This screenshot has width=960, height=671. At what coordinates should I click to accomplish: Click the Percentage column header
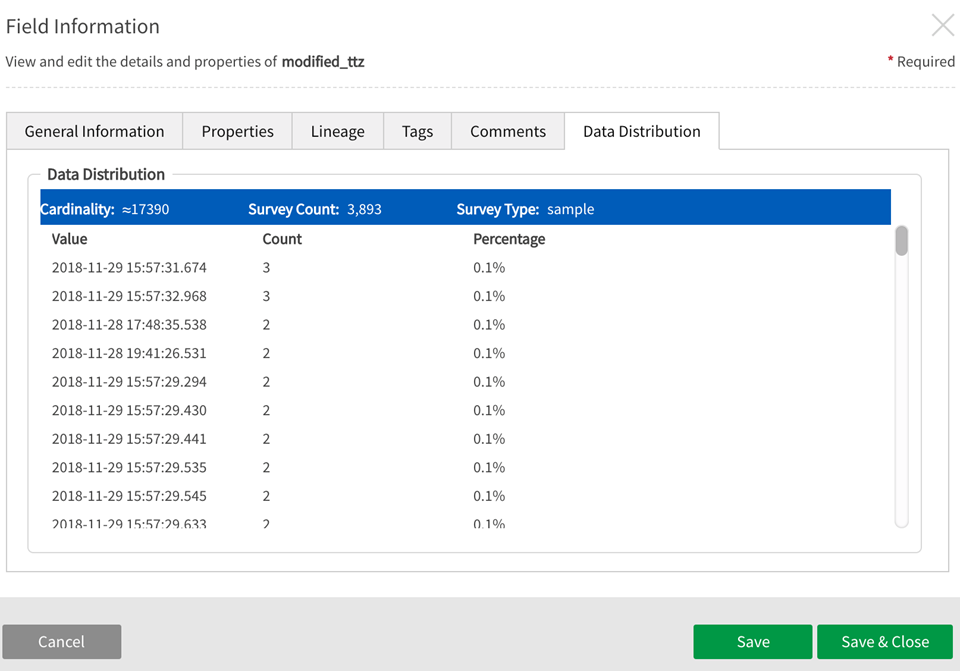(x=509, y=239)
